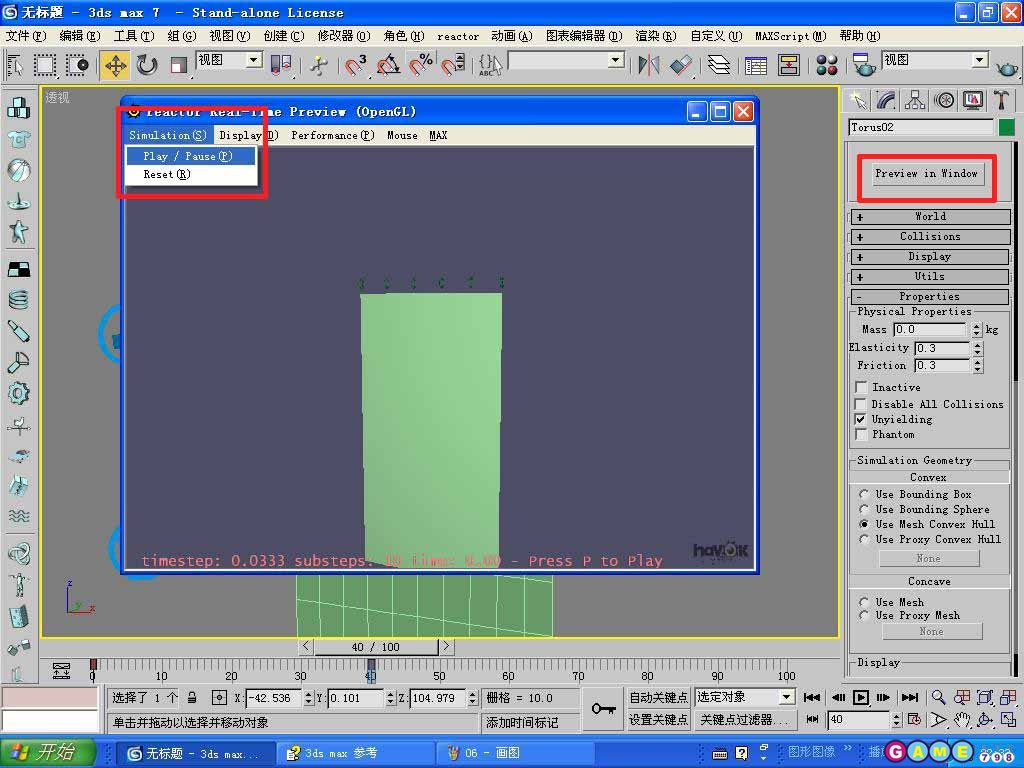The height and width of the screenshot is (768, 1024).
Task: Select Use Bounding Sphere radio button
Action: point(864,509)
